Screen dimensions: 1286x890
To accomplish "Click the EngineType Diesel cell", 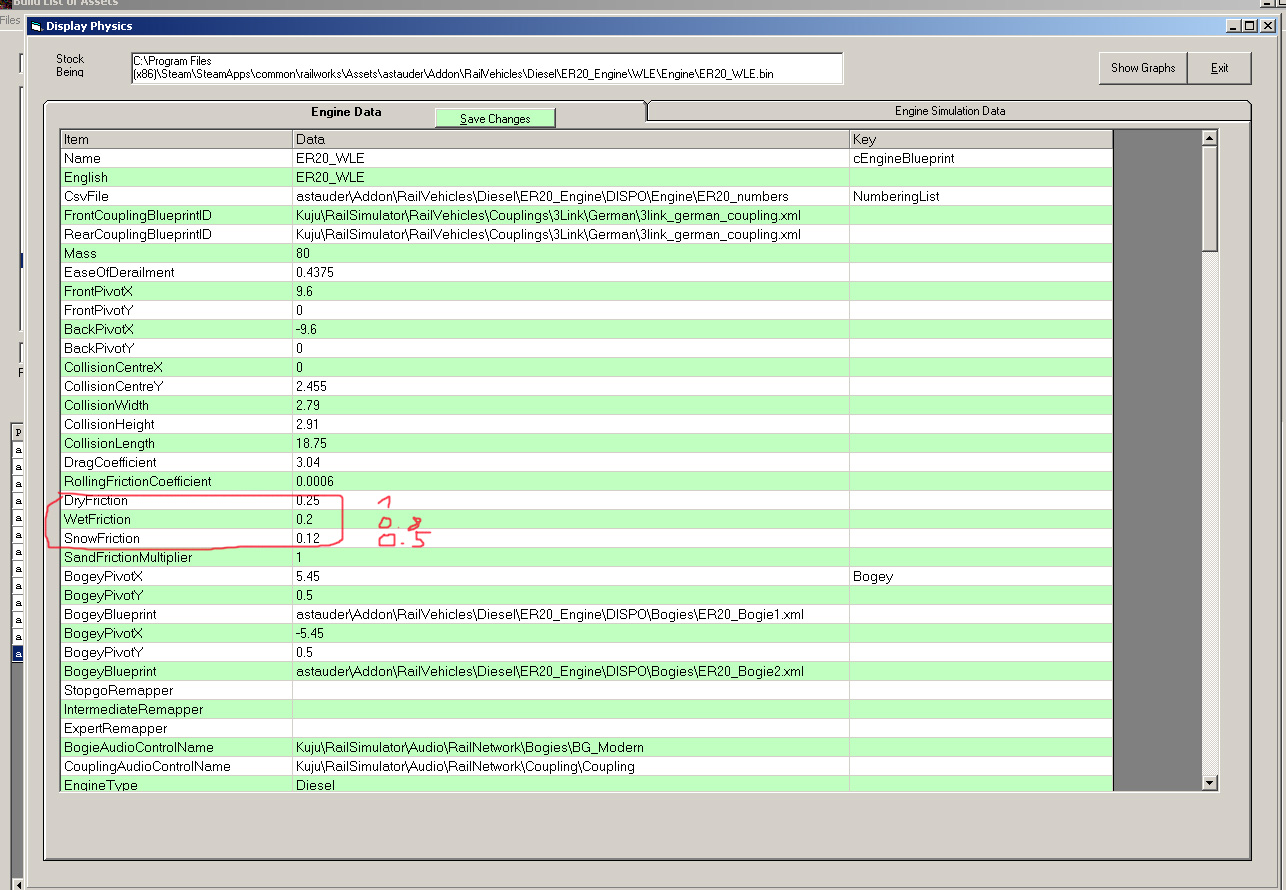I will pos(570,785).
